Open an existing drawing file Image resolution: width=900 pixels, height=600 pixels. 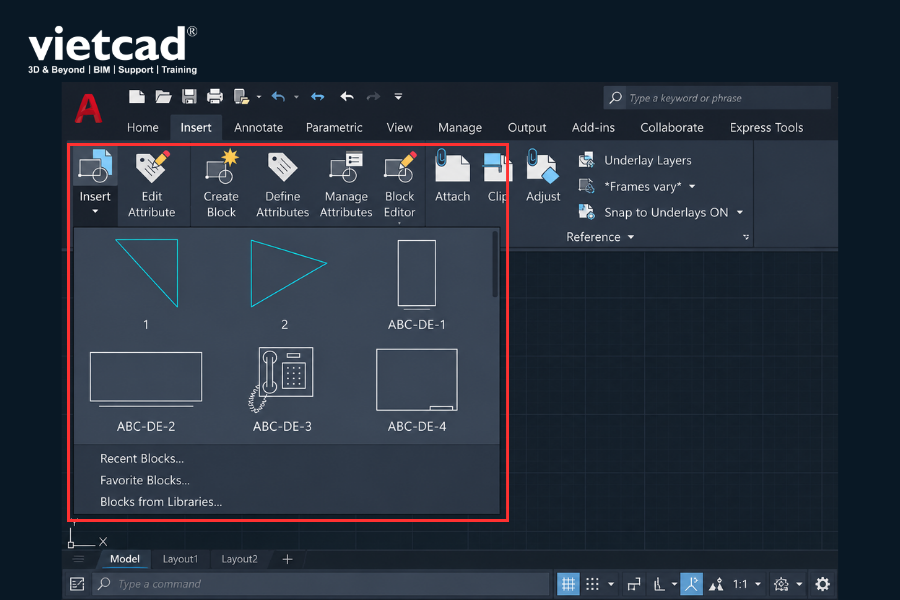click(x=164, y=96)
